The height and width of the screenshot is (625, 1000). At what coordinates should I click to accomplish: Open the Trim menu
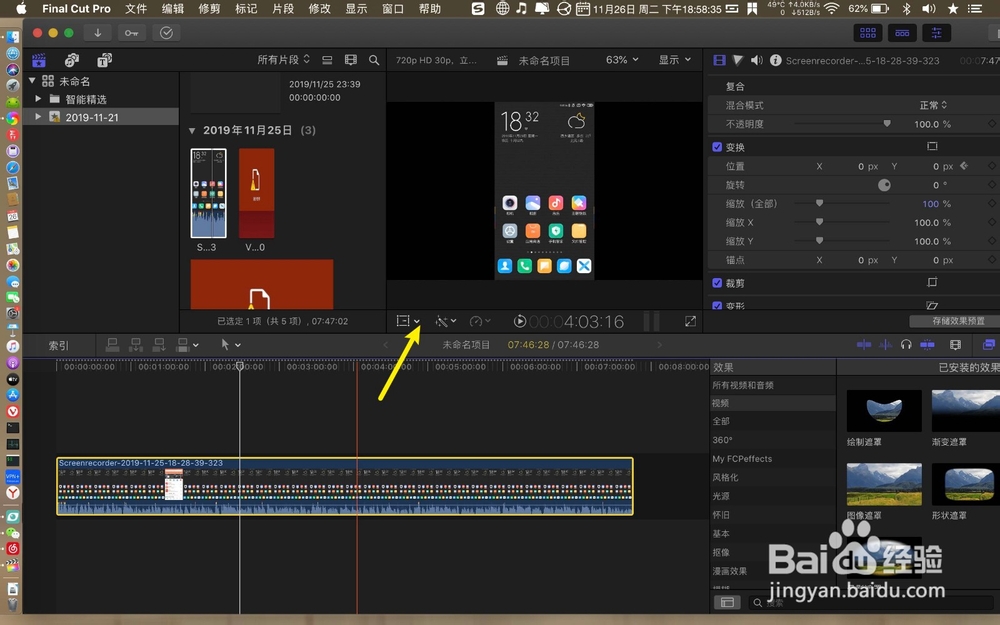(209, 8)
